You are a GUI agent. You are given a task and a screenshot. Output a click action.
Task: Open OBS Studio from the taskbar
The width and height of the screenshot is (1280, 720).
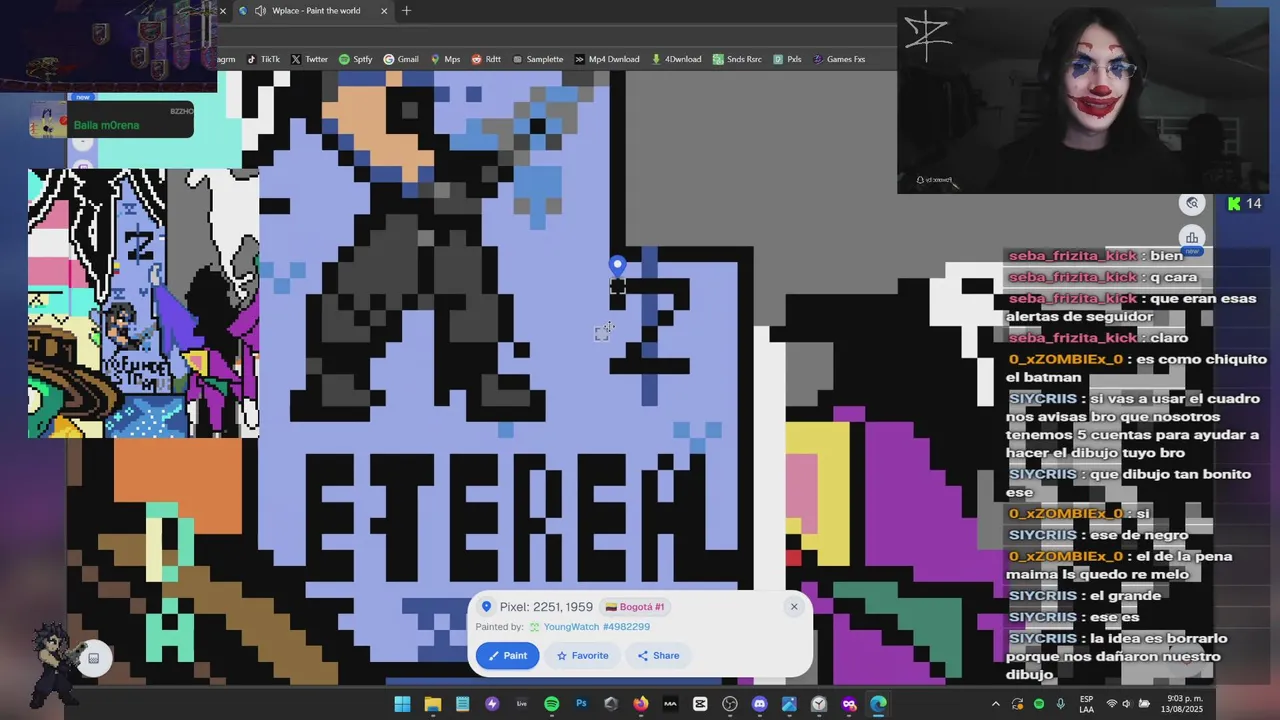(730, 704)
